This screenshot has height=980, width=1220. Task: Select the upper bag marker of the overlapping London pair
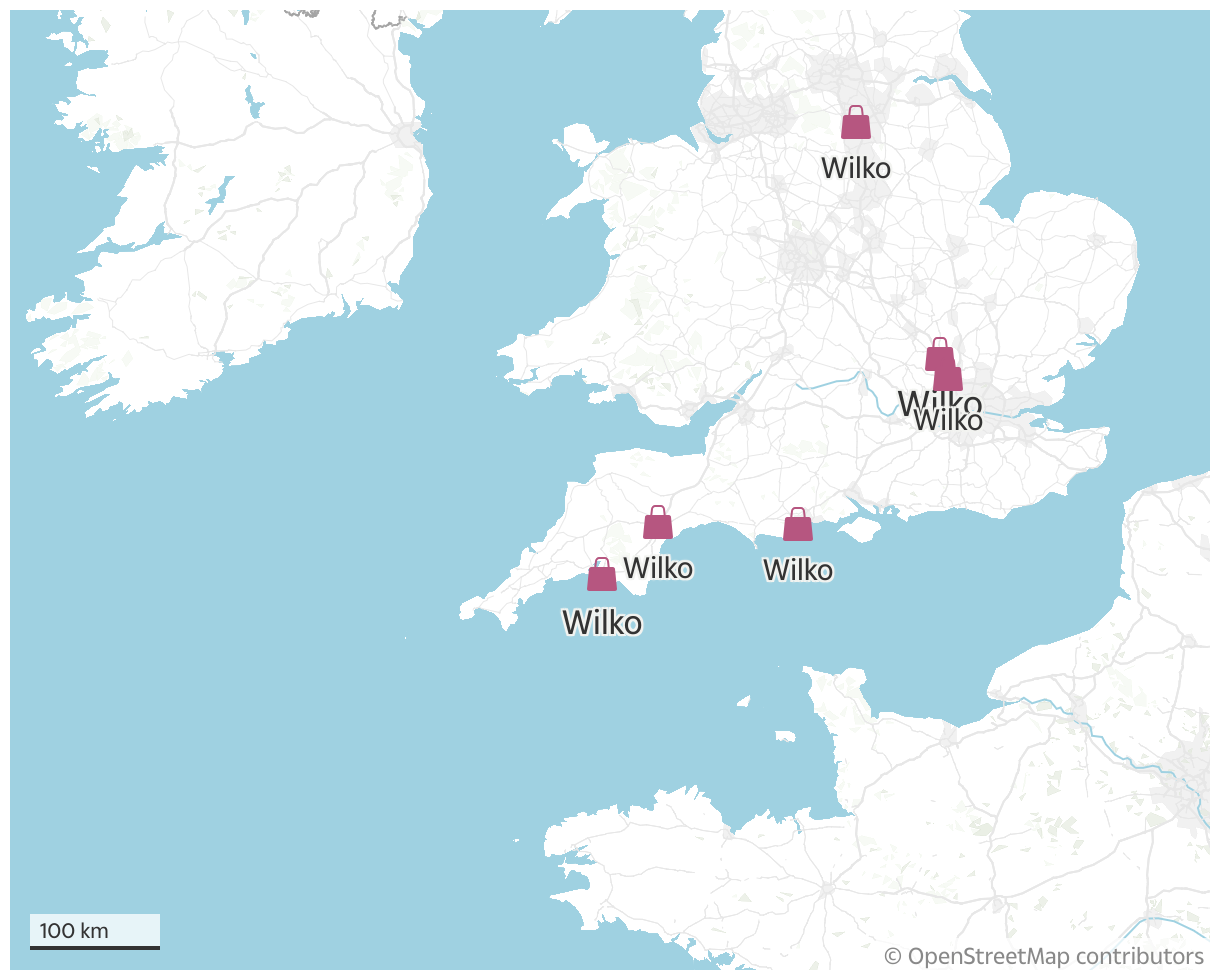point(939,353)
